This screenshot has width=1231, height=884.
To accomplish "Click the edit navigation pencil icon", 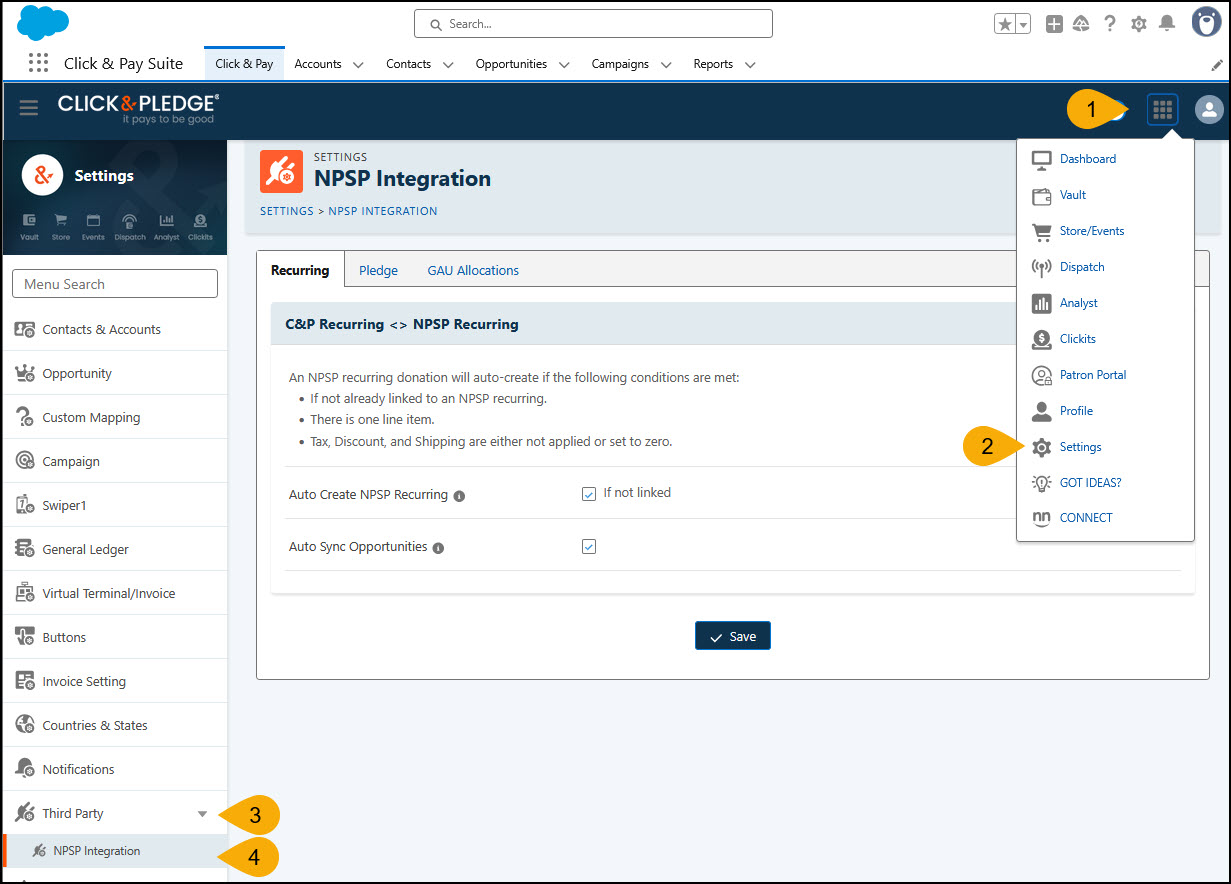I will pyautogui.click(x=1217, y=64).
